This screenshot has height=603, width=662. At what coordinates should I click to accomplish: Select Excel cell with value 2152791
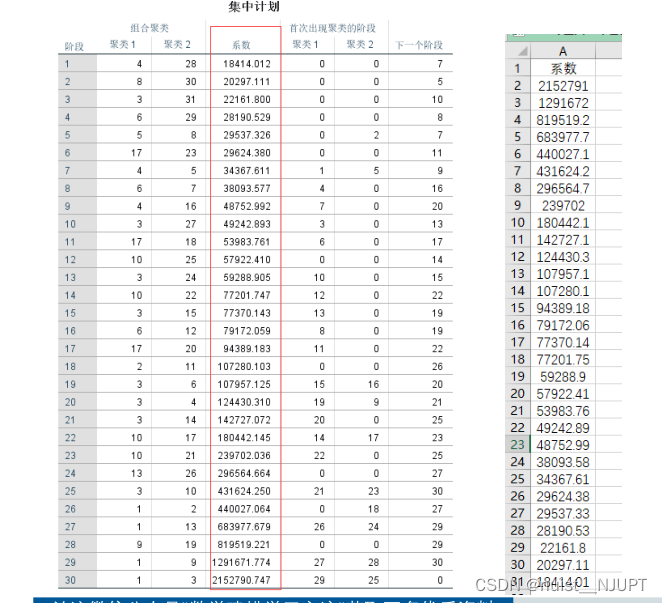click(x=563, y=86)
